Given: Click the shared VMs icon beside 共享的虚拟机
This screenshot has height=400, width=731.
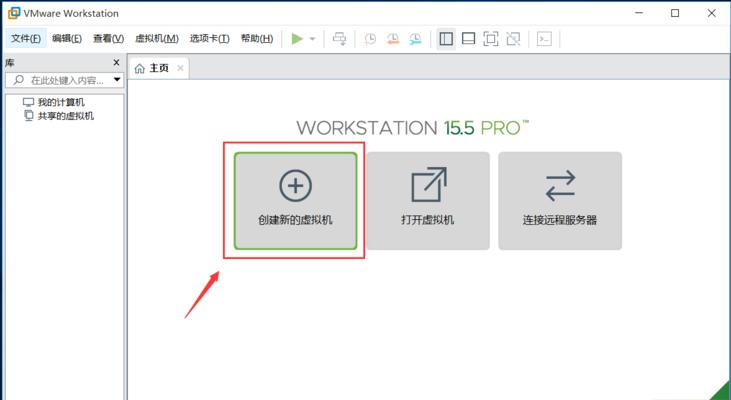Looking at the screenshot, I should click(x=29, y=116).
